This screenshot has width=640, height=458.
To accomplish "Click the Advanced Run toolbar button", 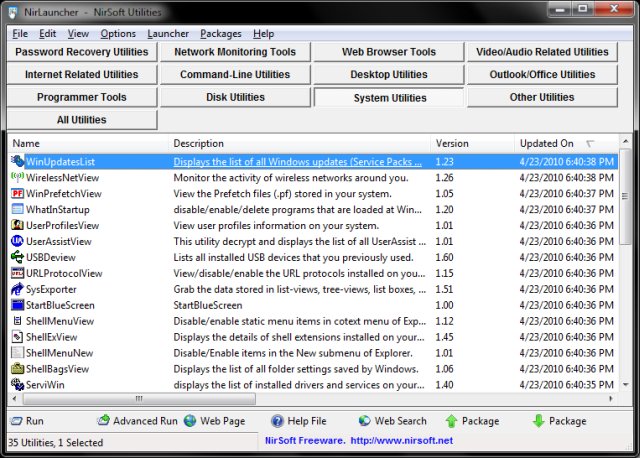I will pyautogui.click(x=137, y=421).
